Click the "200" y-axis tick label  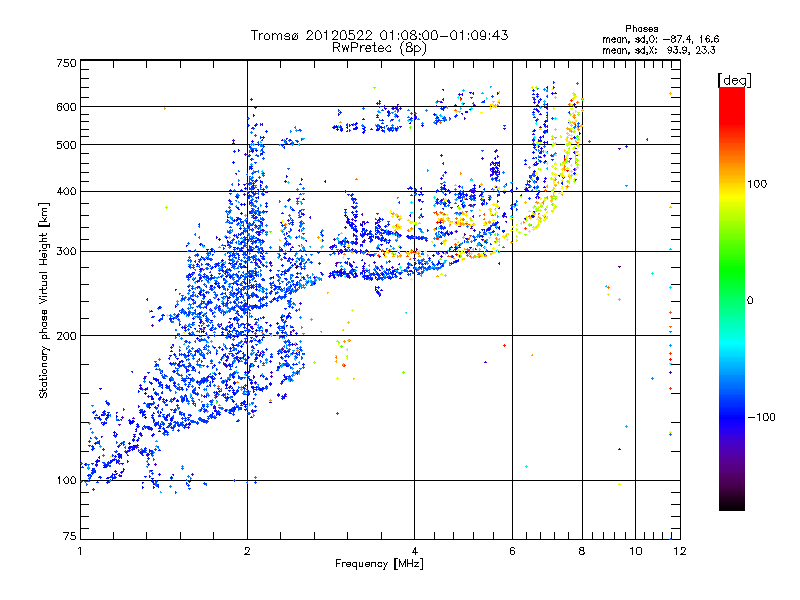(66, 336)
